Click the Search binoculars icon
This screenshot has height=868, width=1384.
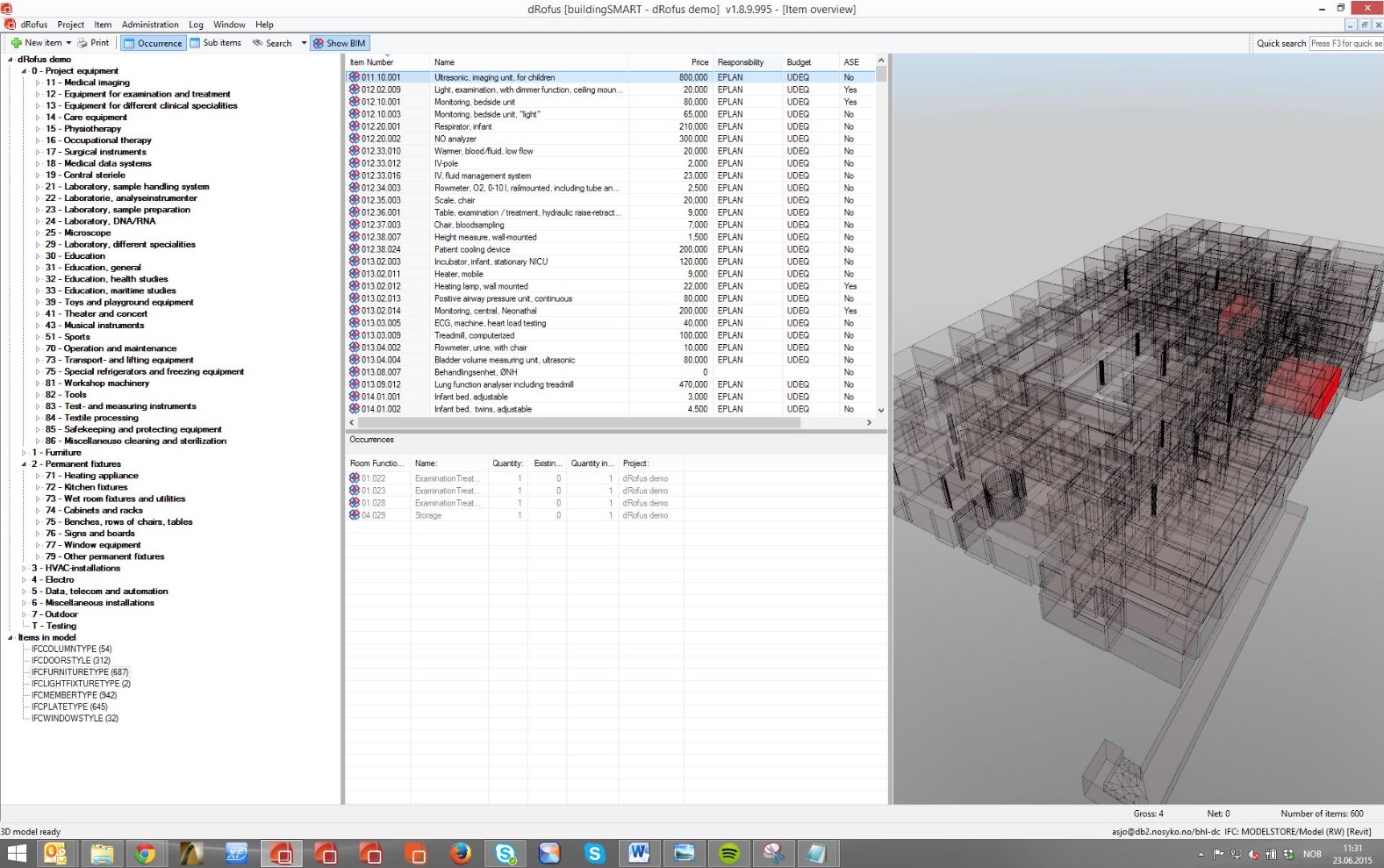(258, 43)
